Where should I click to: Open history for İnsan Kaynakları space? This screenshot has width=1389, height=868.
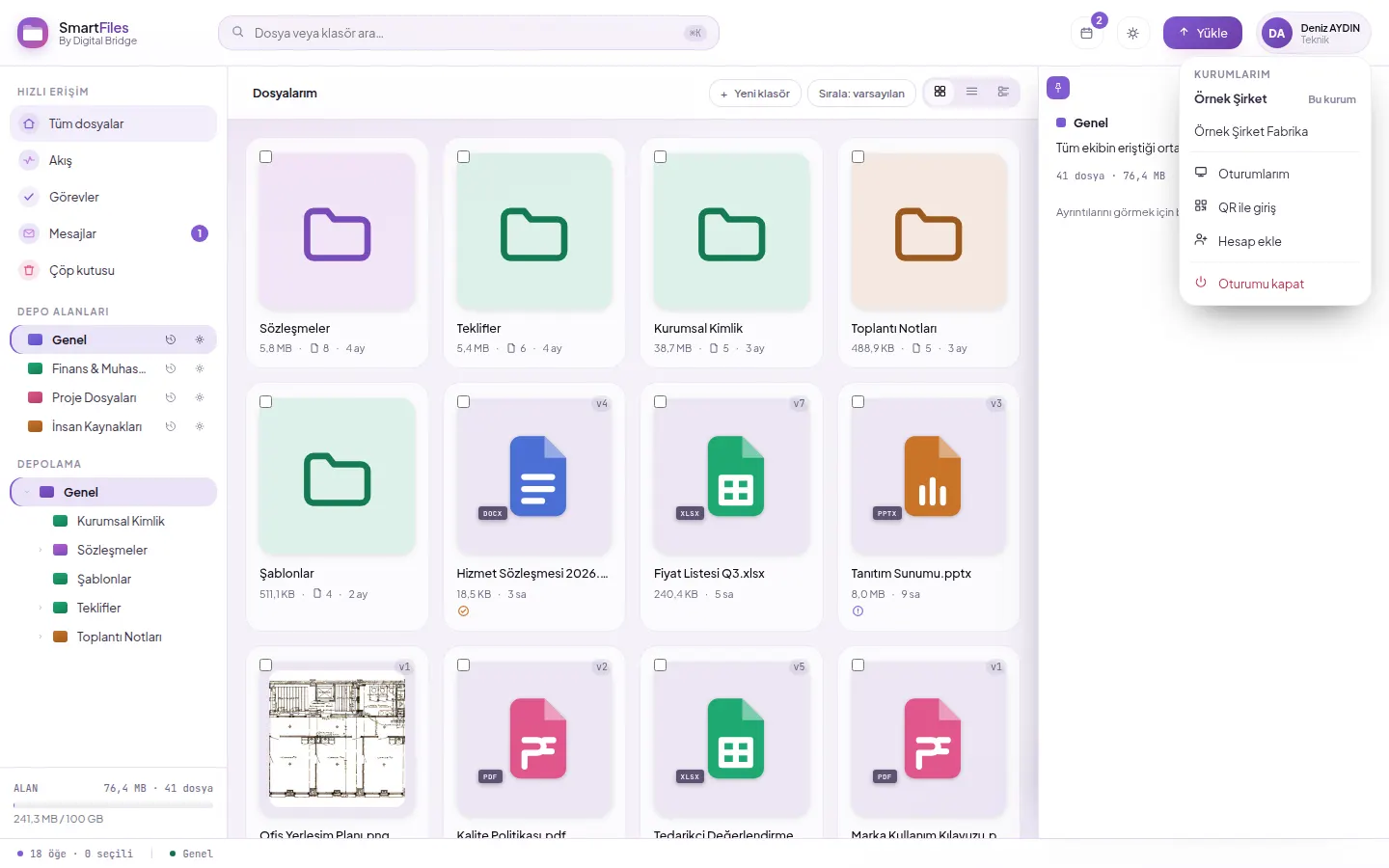[171, 426]
